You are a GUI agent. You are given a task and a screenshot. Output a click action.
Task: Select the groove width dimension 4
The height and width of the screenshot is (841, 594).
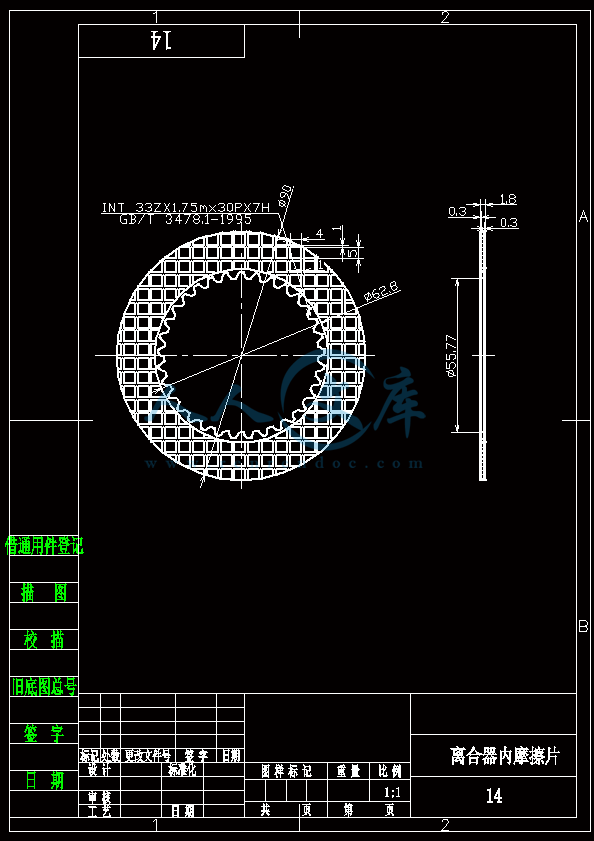[319, 234]
